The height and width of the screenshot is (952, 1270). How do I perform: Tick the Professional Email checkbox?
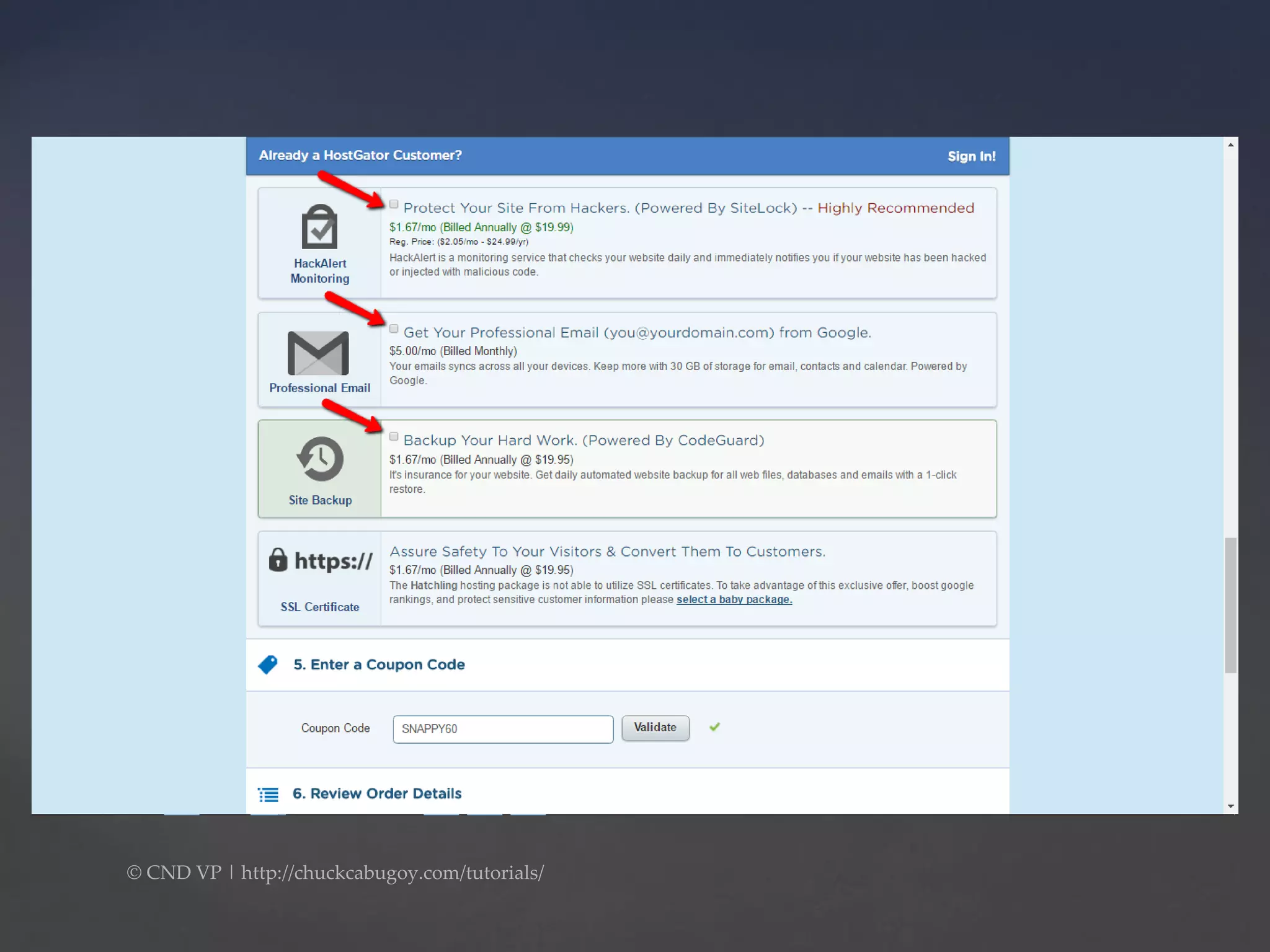(394, 329)
